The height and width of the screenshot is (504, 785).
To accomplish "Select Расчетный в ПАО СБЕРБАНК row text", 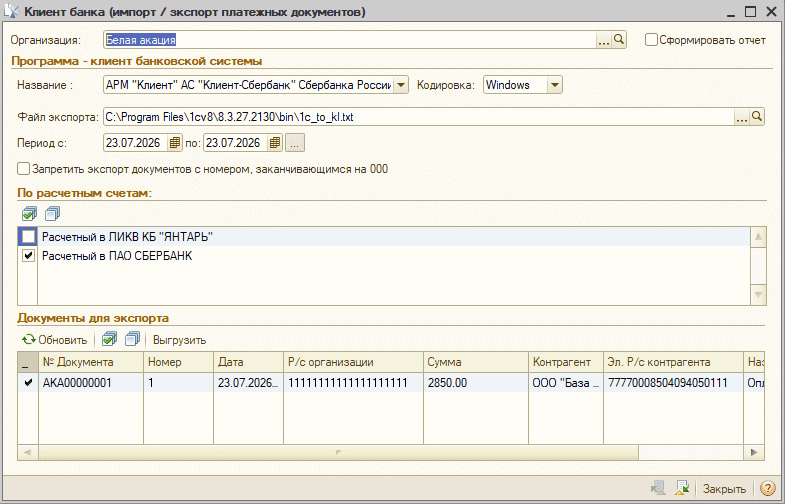I will pos(117,256).
